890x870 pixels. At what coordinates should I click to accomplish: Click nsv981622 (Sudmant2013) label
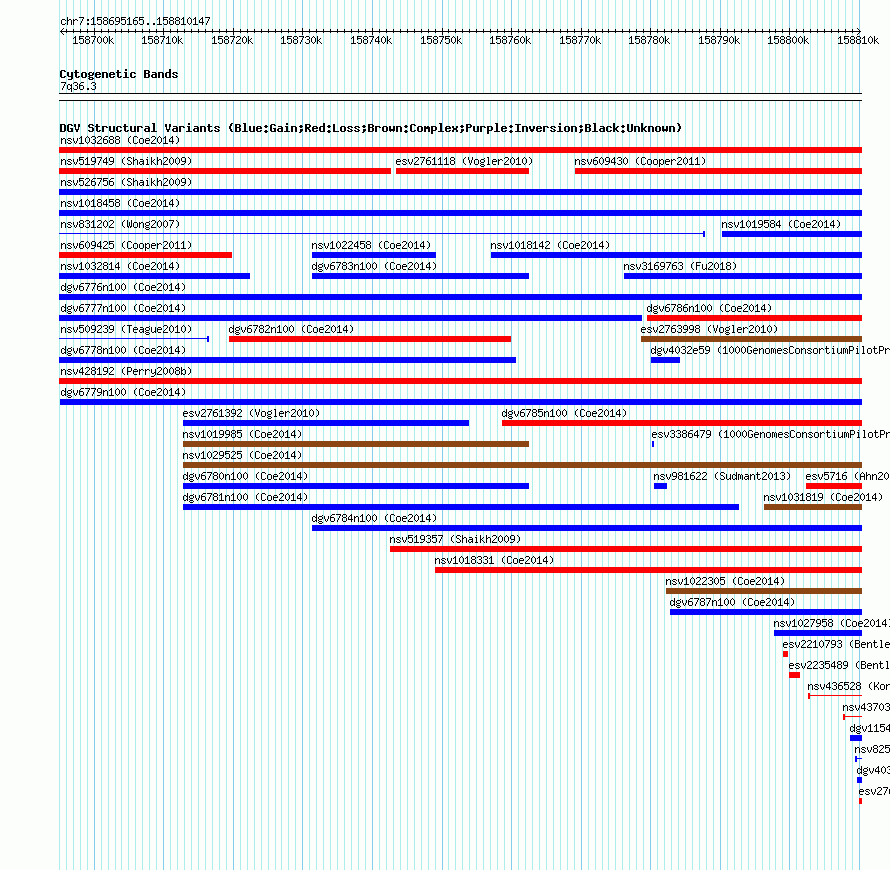722,476
